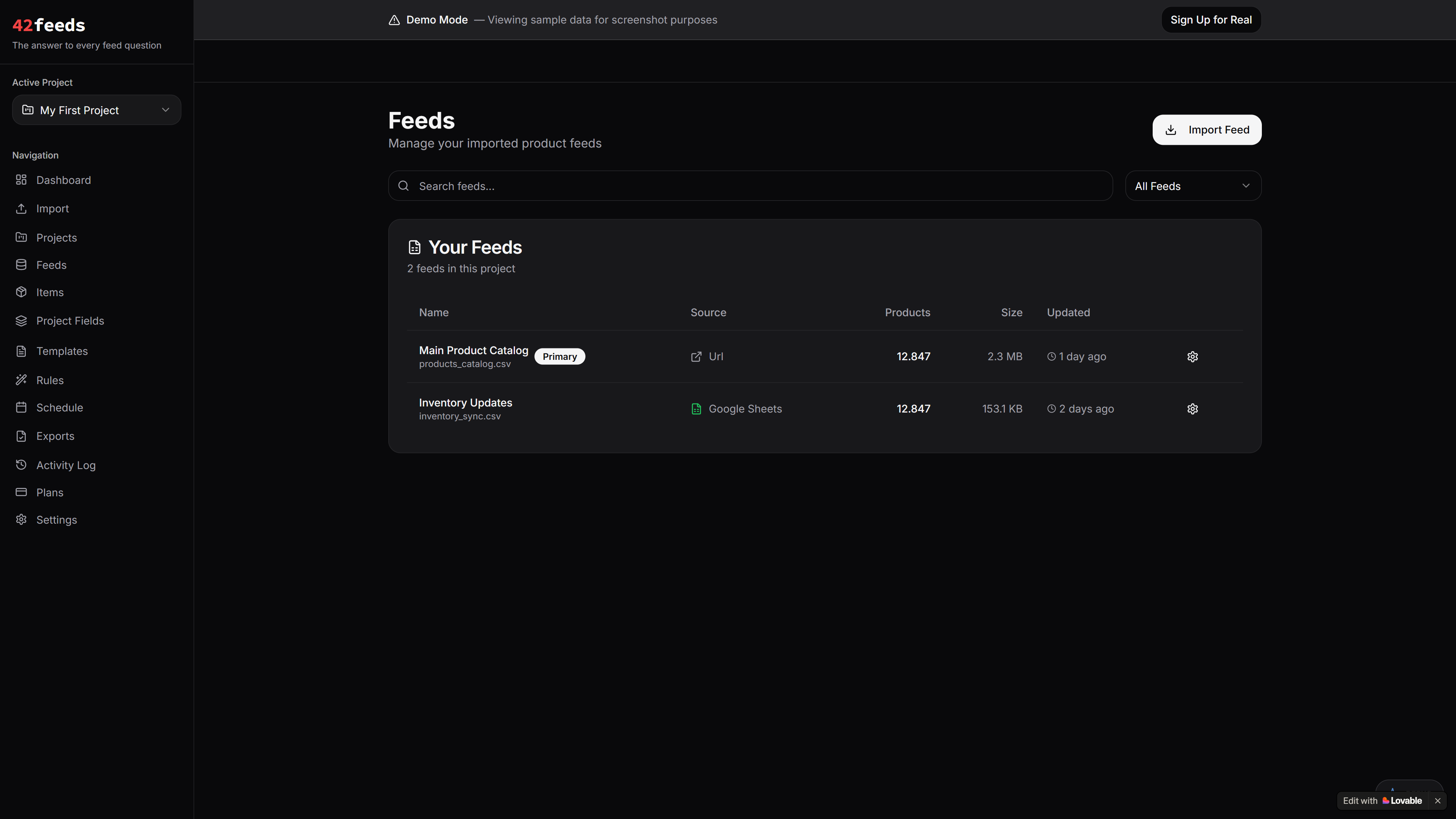Image resolution: width=1456 pixels, height=819 pixels.
Task: Open settings gear for Main Product Catalog feed
Action: click(x=1192, y=356)
